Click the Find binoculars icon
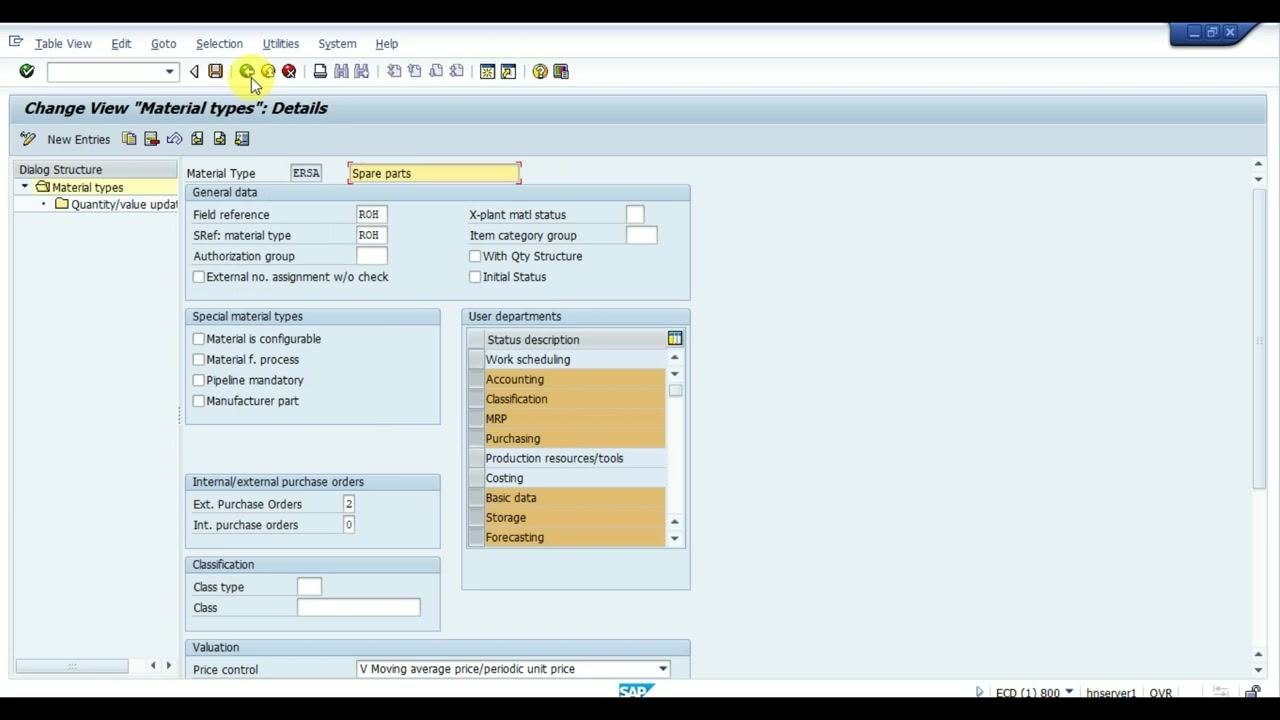1280x720 pixels. [x=341, y=71]
